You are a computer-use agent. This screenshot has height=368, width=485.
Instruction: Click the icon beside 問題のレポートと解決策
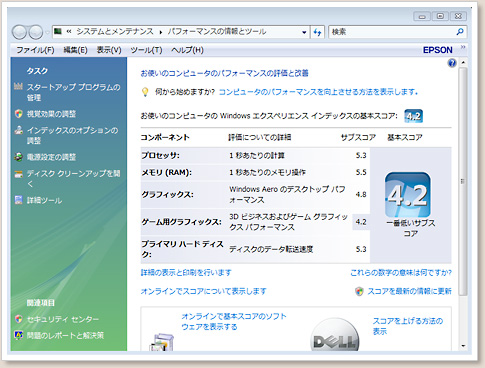click(x=19, y=335)
